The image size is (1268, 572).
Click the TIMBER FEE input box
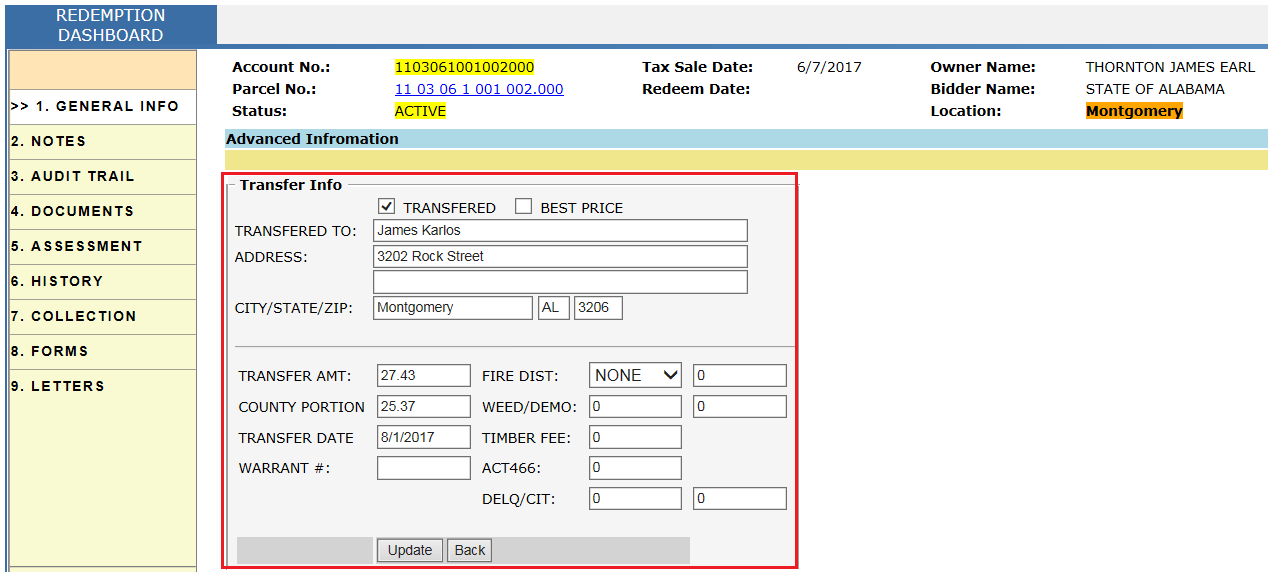[635, 438]
